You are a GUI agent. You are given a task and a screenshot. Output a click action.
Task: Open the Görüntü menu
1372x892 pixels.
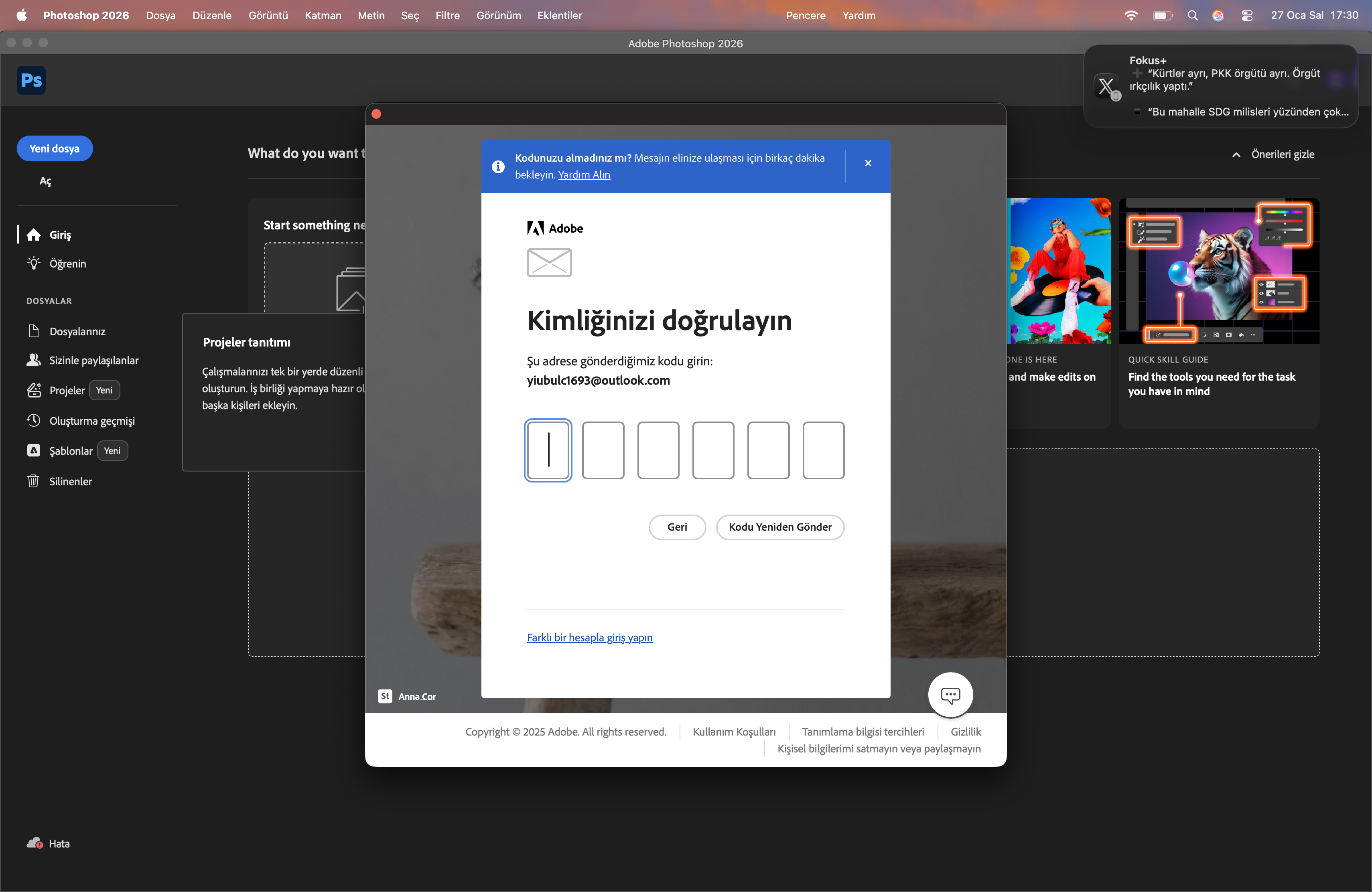pos(268,16)
